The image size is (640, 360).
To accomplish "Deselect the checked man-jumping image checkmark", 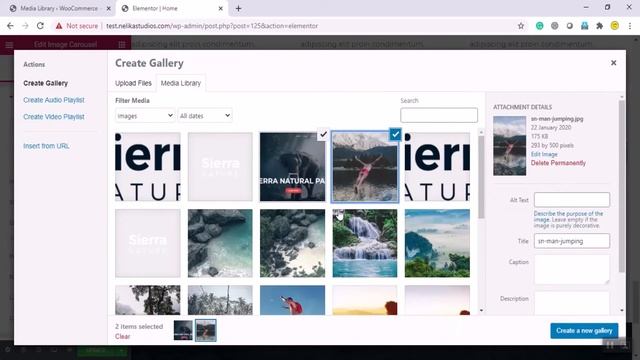I will pos(395,134).
